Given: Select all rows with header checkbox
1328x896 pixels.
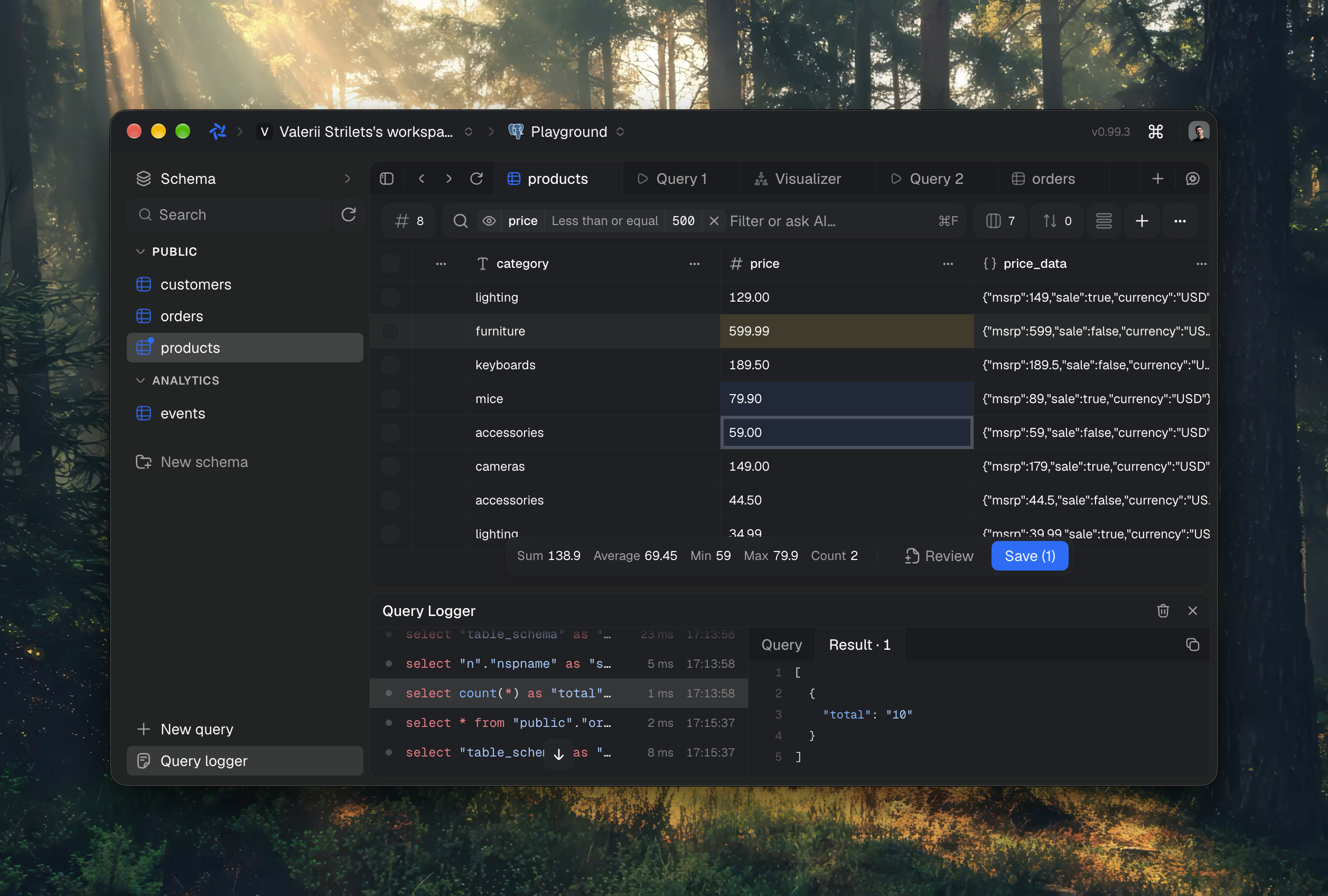Looking at the screenshot, I should 390,264.
